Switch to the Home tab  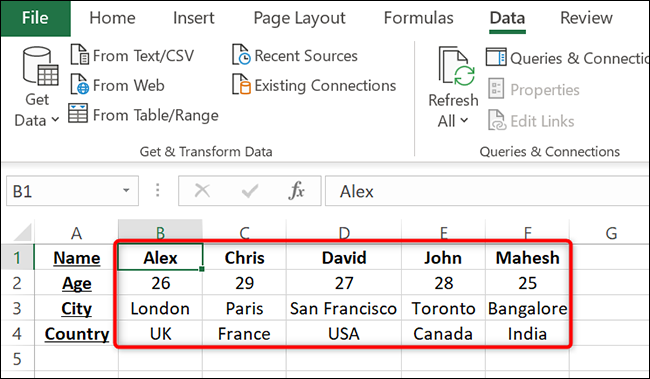112,18
